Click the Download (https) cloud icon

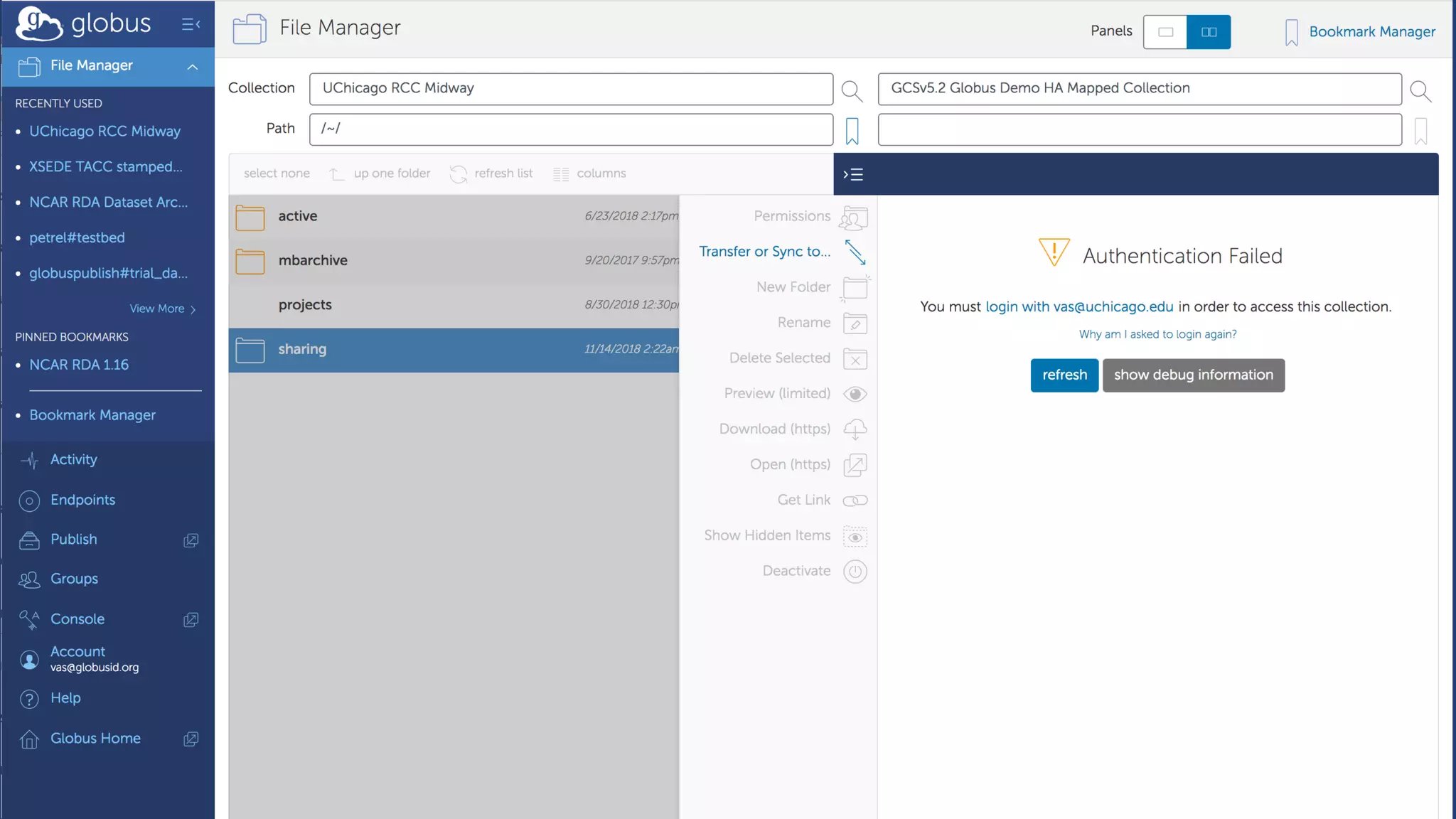coord(855,429)
